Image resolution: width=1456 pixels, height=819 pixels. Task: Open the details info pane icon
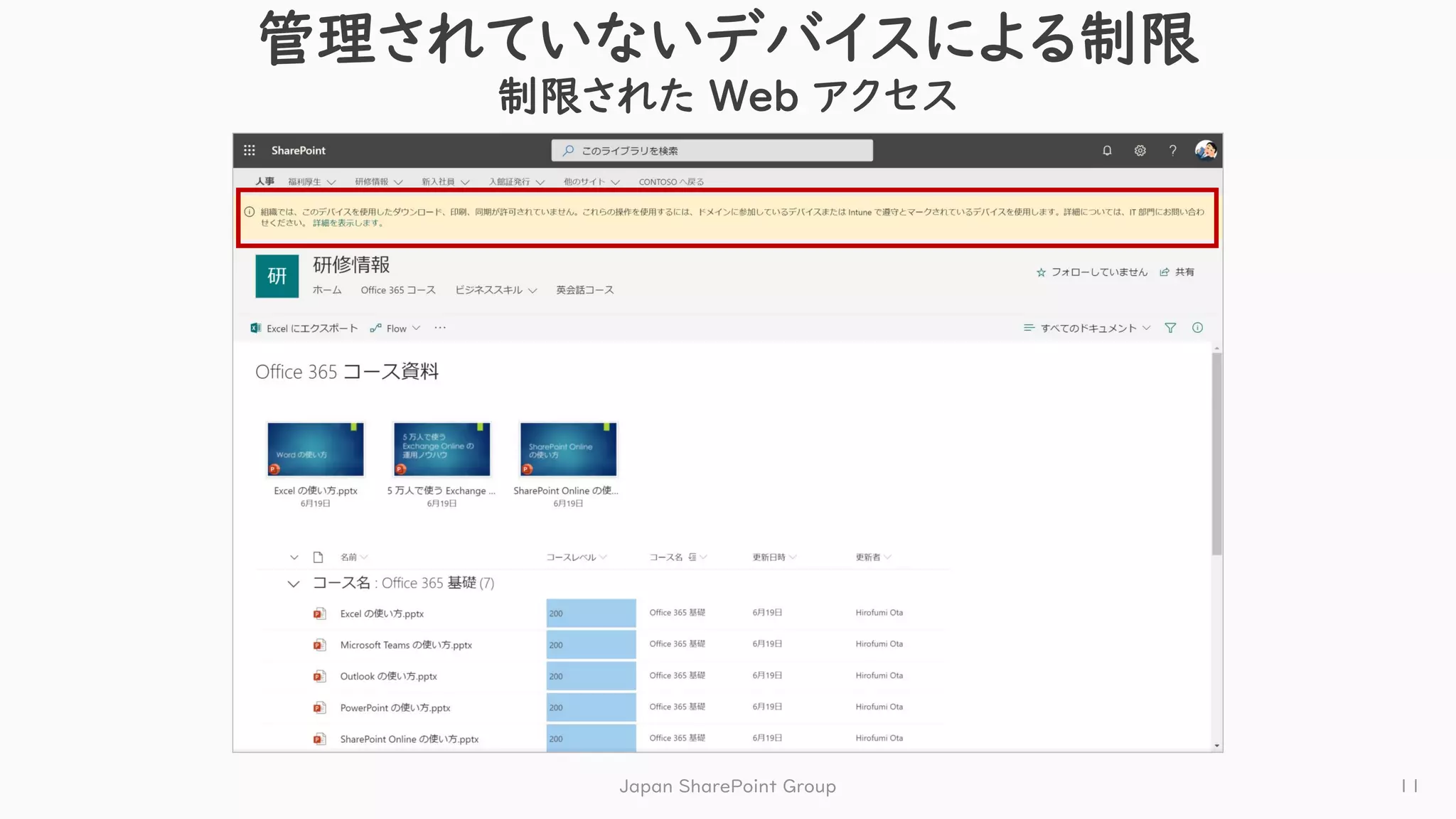[1197, 328]
